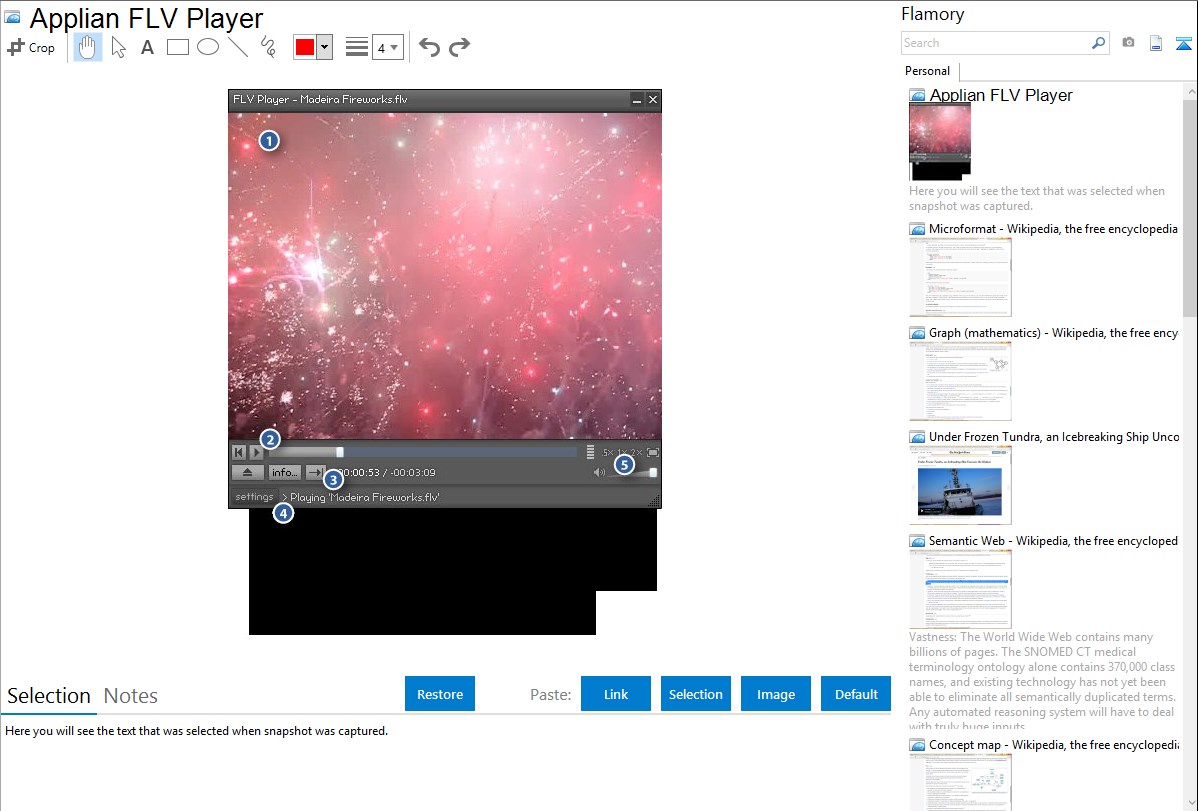Click the Flamory search field
Viewport: 1198px width, 811px height.
[996, 43]
